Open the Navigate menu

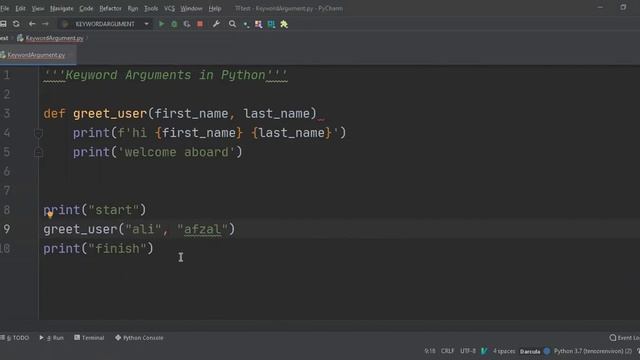point(62,8)
